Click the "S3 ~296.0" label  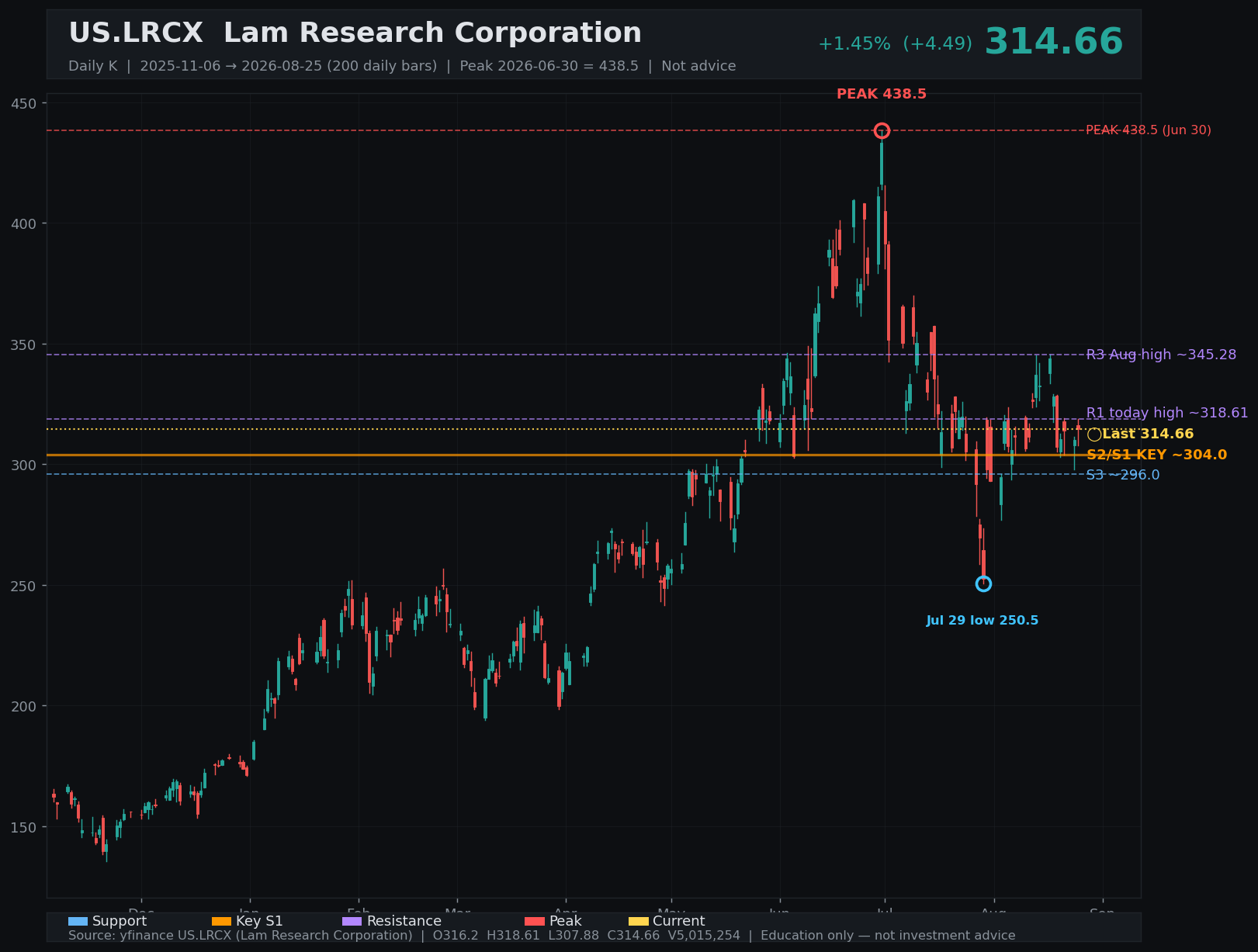pyautogui.click(x=1123, y=475)
